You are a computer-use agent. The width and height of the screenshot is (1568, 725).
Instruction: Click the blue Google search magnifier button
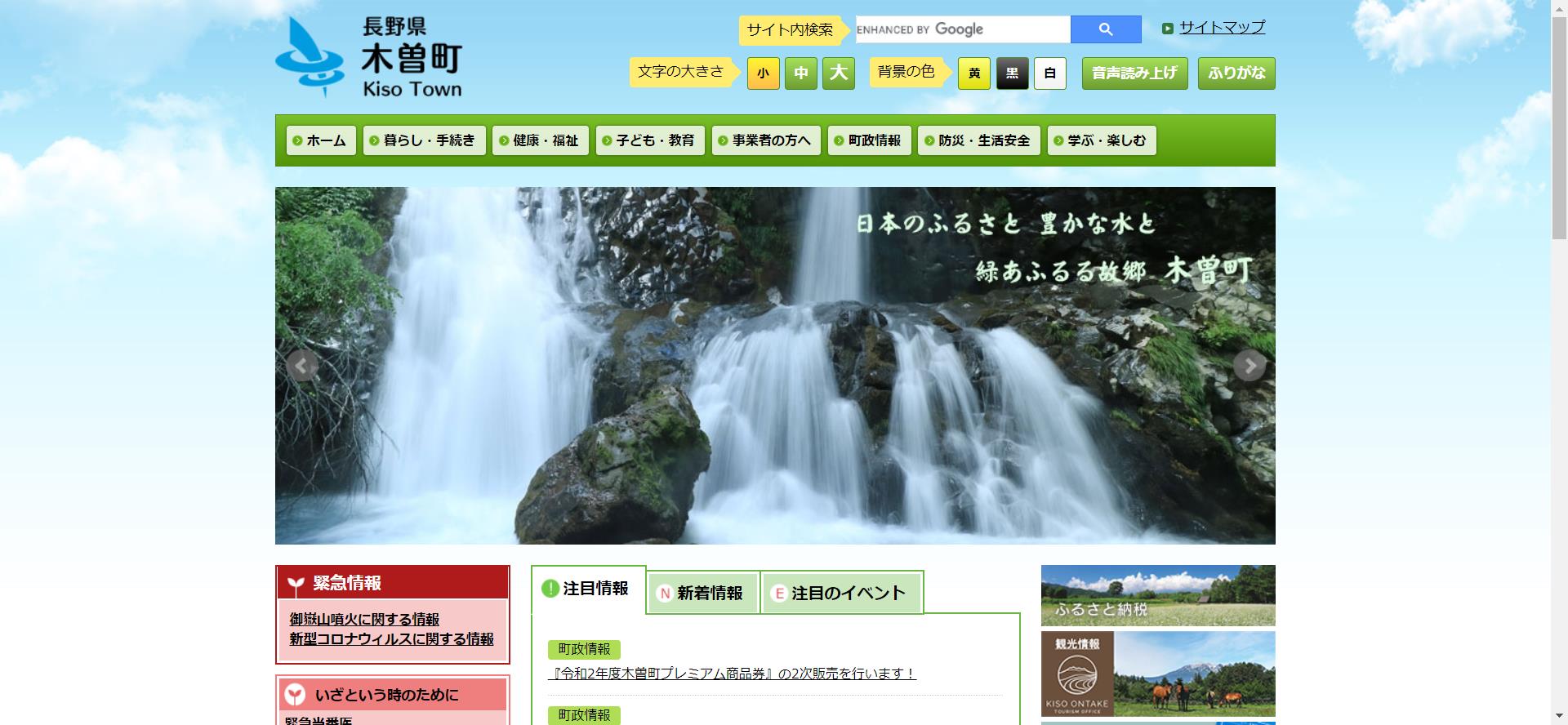(x=1105, y=29)
